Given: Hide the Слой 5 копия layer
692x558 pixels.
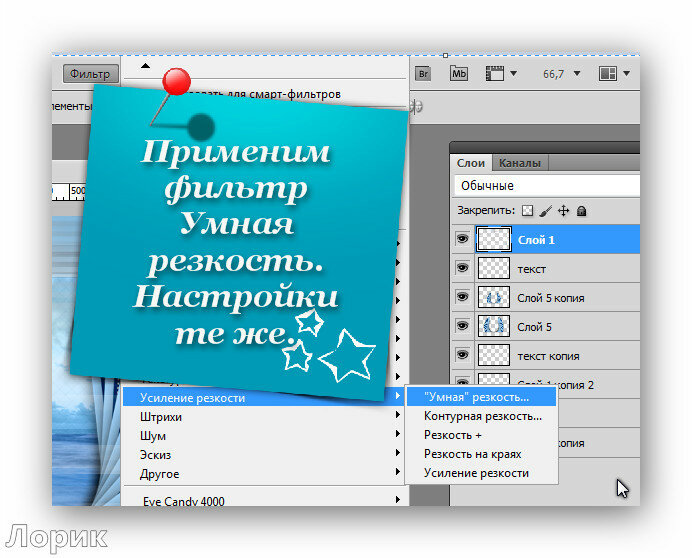Looking at the screenshot, I should (462, 297).
